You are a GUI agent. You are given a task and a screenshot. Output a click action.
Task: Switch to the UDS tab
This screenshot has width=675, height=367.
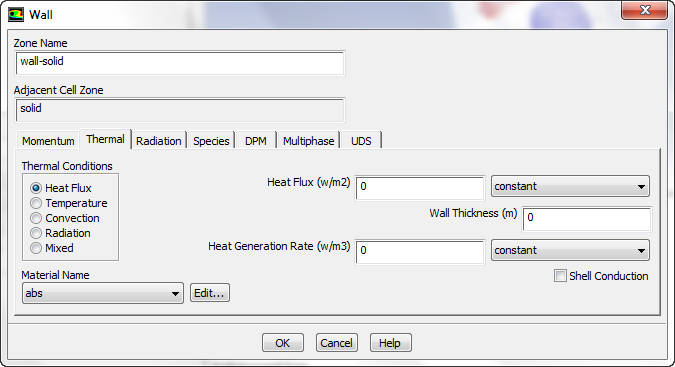(x=361, y=141)
